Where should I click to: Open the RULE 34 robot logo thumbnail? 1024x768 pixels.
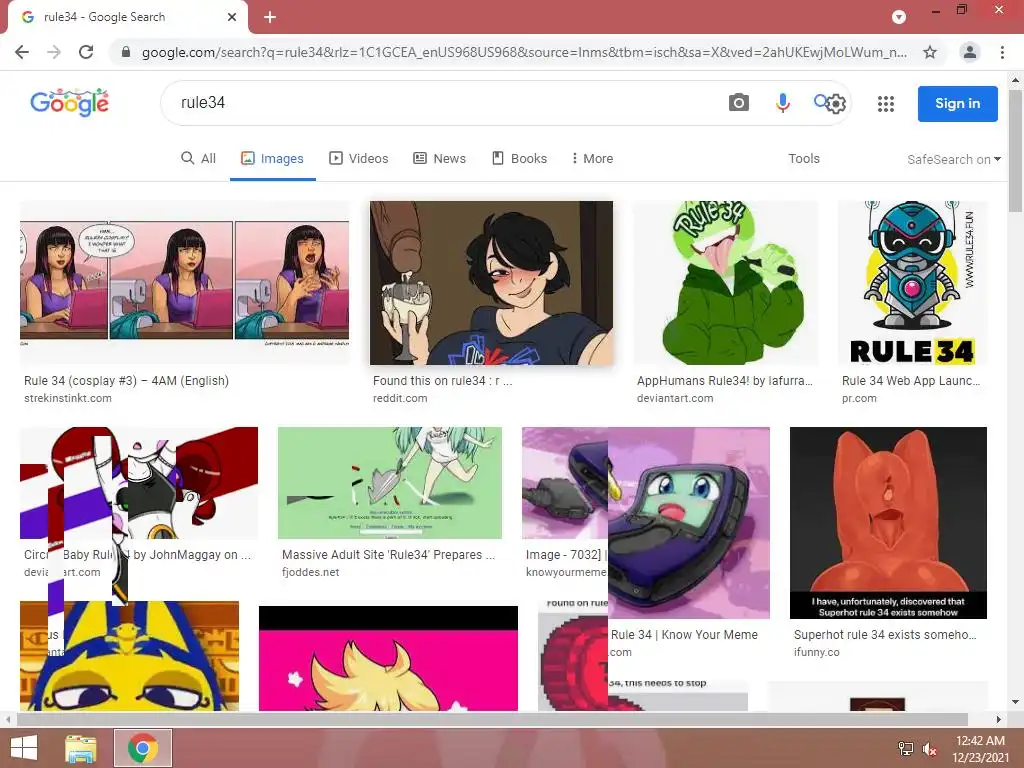tap(912, 283)
